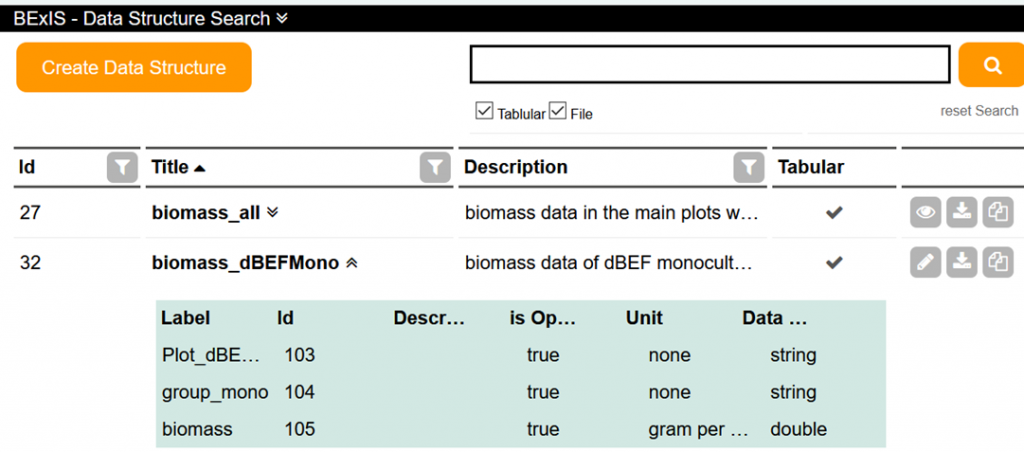Click the reset Search link
1024x452 pixels.
[x=979, y=111]
